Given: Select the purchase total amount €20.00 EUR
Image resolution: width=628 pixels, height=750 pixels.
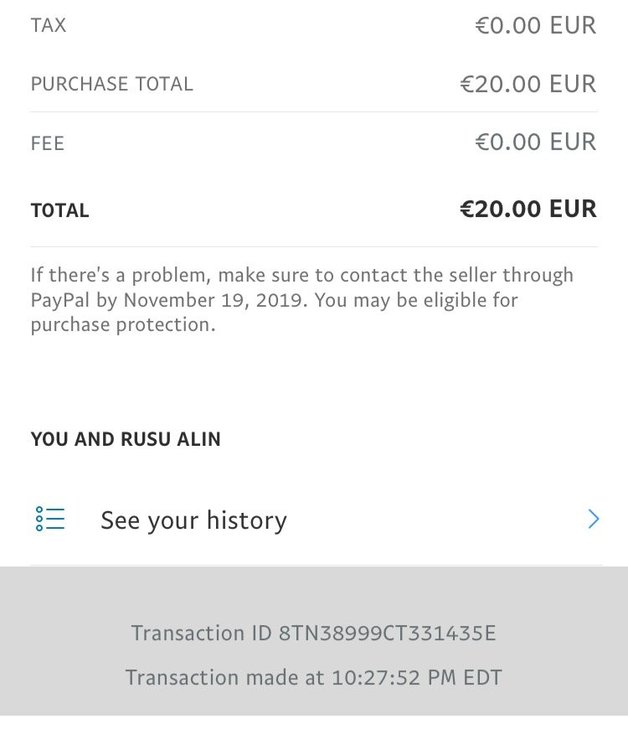Looking at the screenshot, I should click(x=527, y=84).
